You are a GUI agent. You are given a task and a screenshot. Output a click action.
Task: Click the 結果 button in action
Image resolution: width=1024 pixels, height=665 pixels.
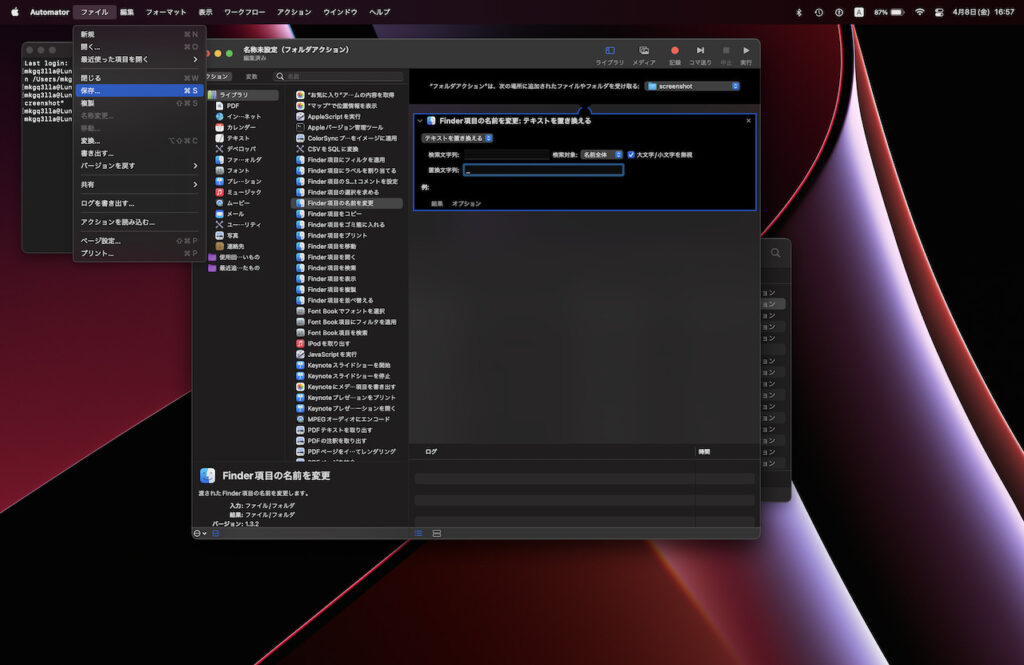click(x=437, y=204)
